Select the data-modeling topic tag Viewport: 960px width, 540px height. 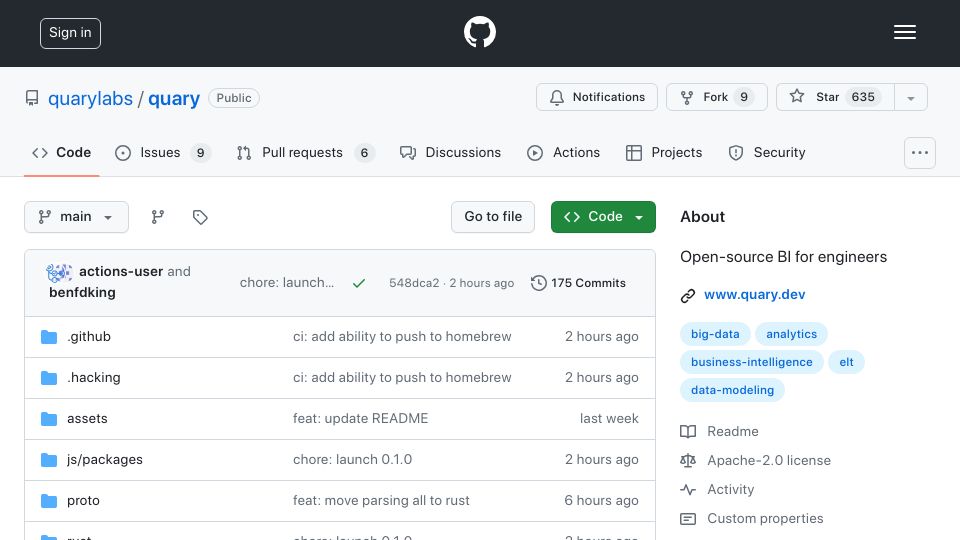tap(732, 391)
